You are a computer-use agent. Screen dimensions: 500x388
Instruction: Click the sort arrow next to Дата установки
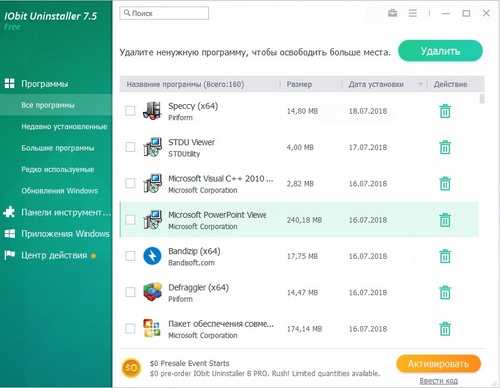(420, 84)
